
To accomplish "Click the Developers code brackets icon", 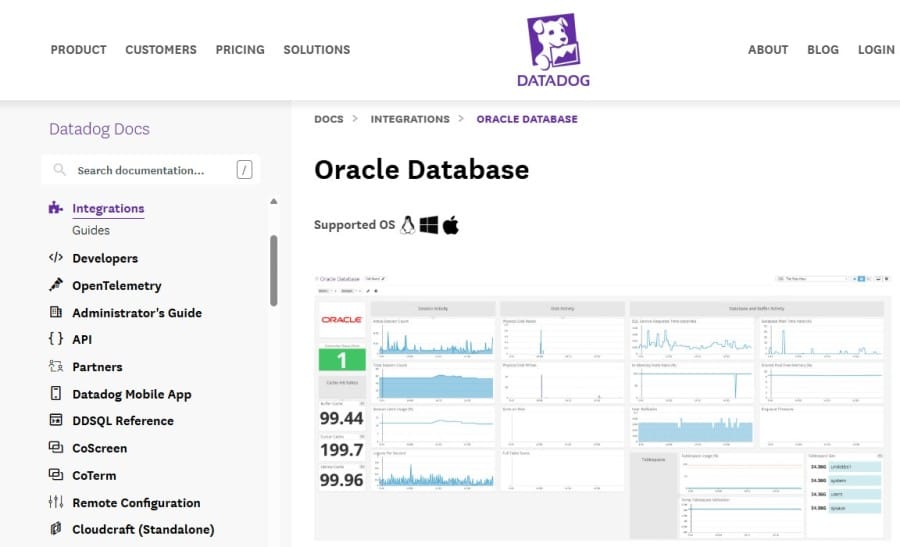I will 56,258.
